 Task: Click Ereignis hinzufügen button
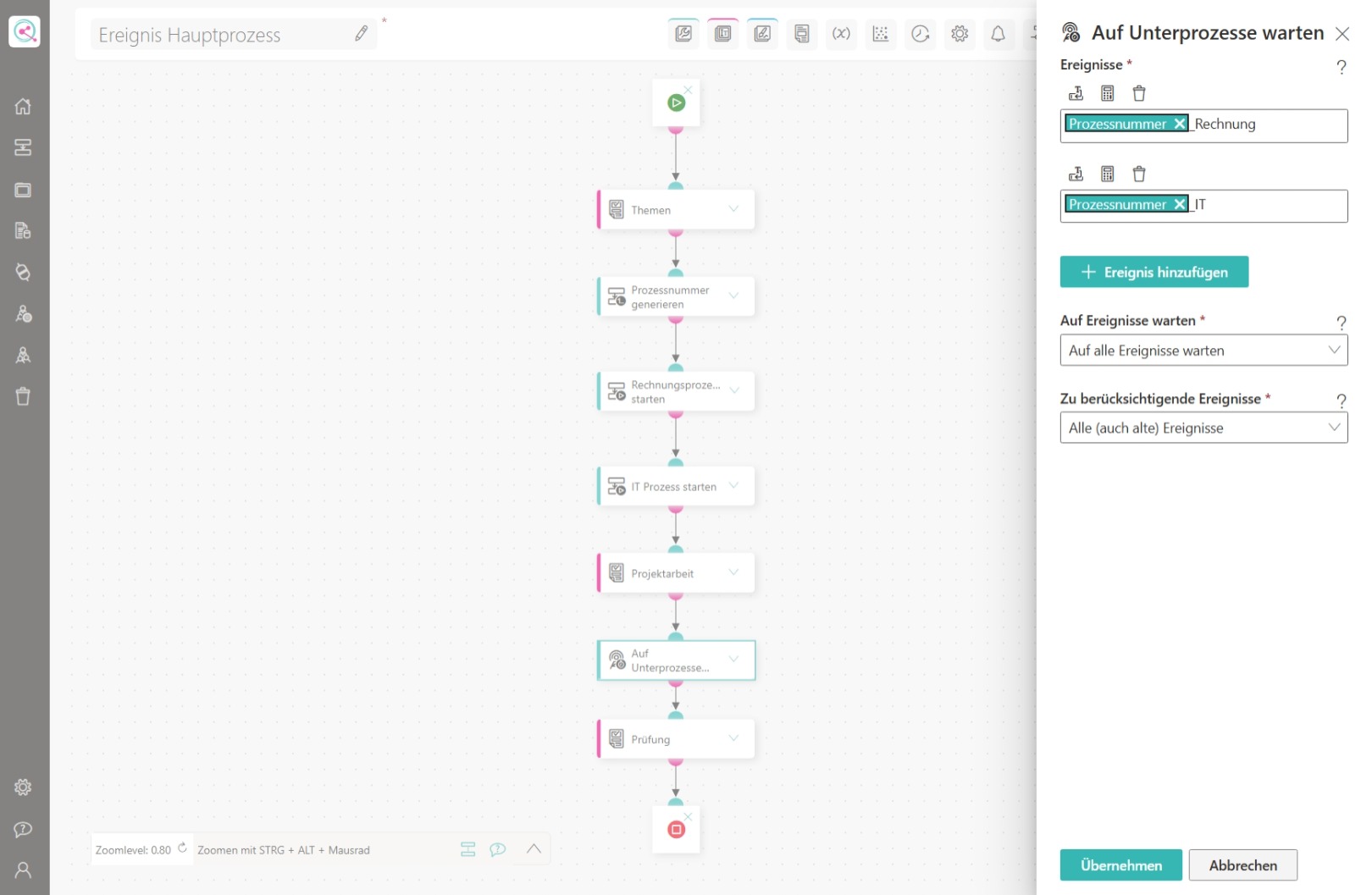[x=1154, y=272]
